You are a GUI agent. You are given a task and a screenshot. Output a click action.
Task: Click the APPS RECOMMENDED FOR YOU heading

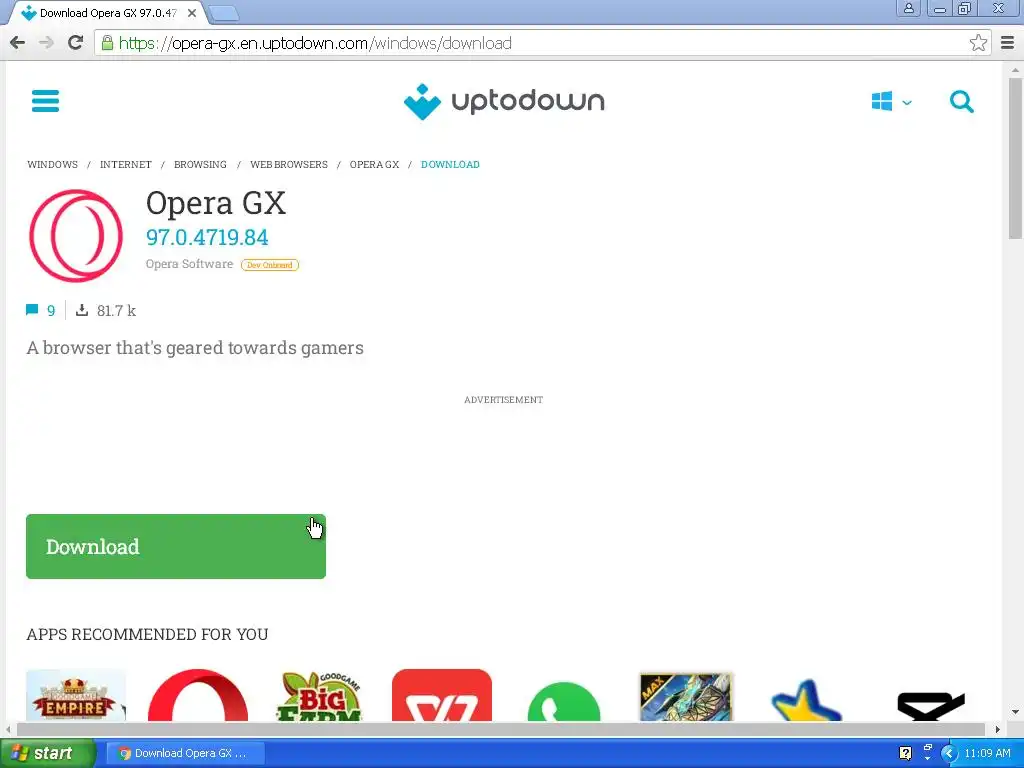pyautogui.click(x=147, y=634)
